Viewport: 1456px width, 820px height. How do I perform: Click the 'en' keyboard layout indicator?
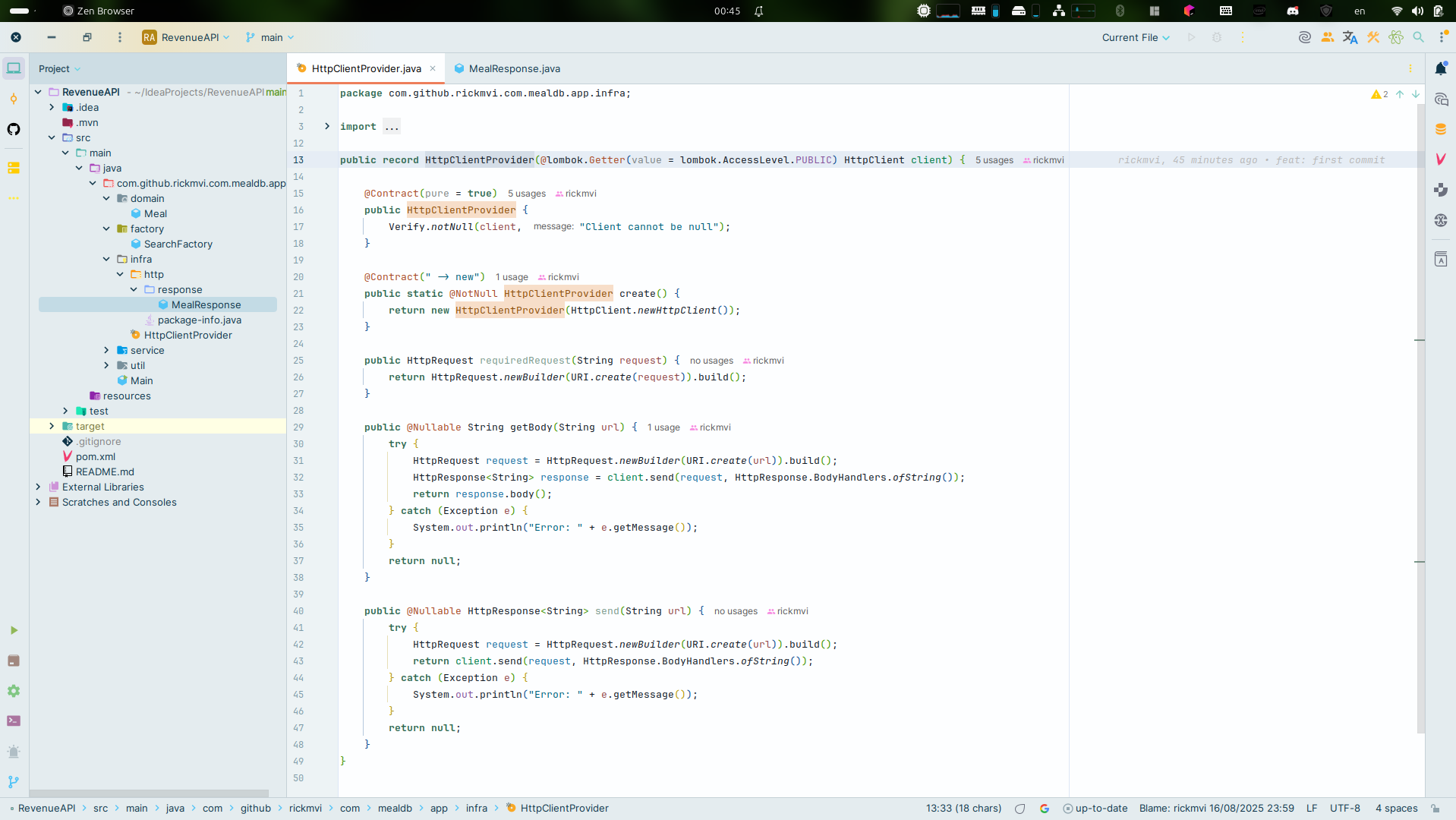tap(1360, 11)
